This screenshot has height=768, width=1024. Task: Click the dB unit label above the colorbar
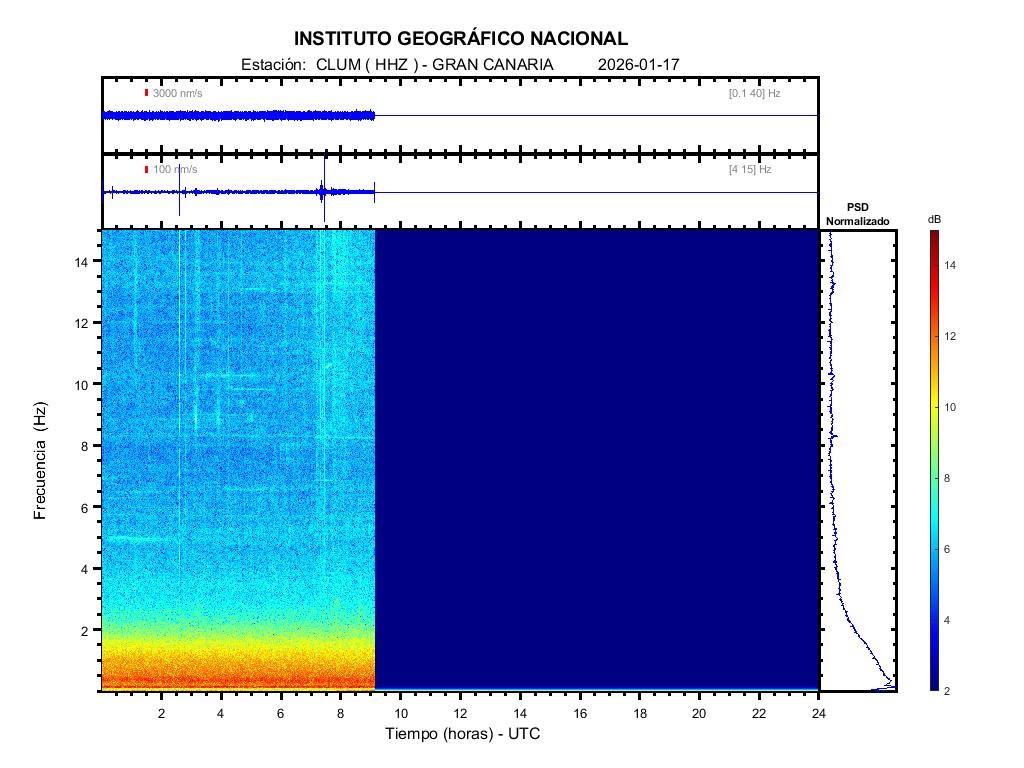934,219
